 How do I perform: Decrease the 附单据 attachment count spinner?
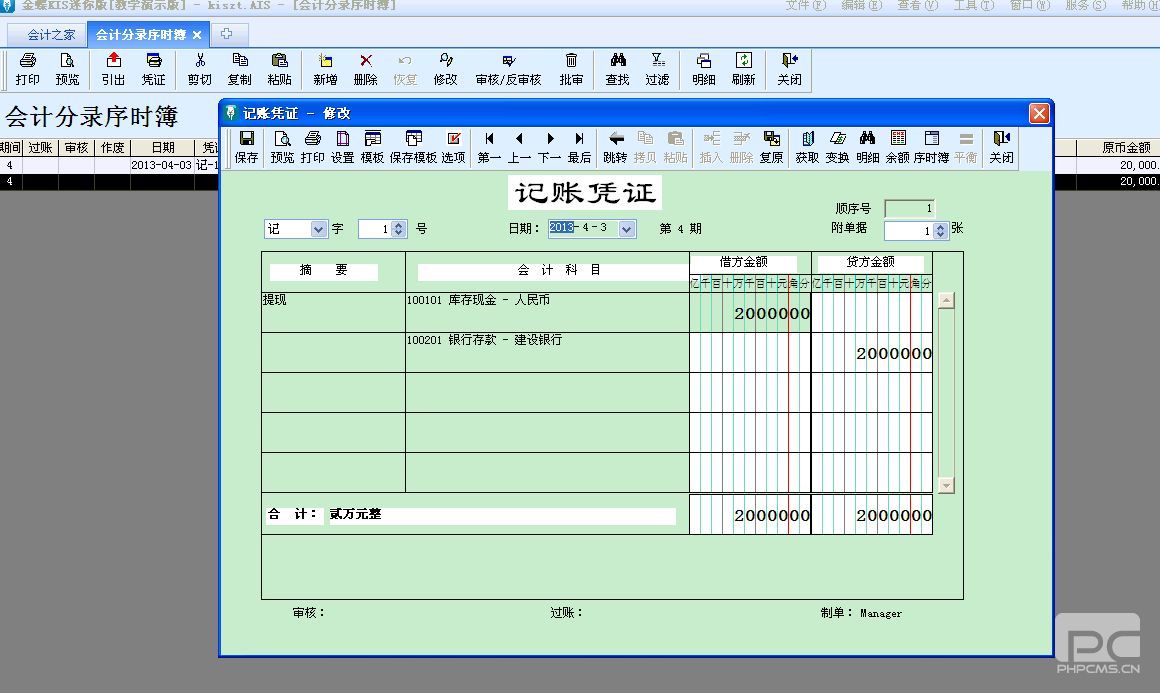941,235
